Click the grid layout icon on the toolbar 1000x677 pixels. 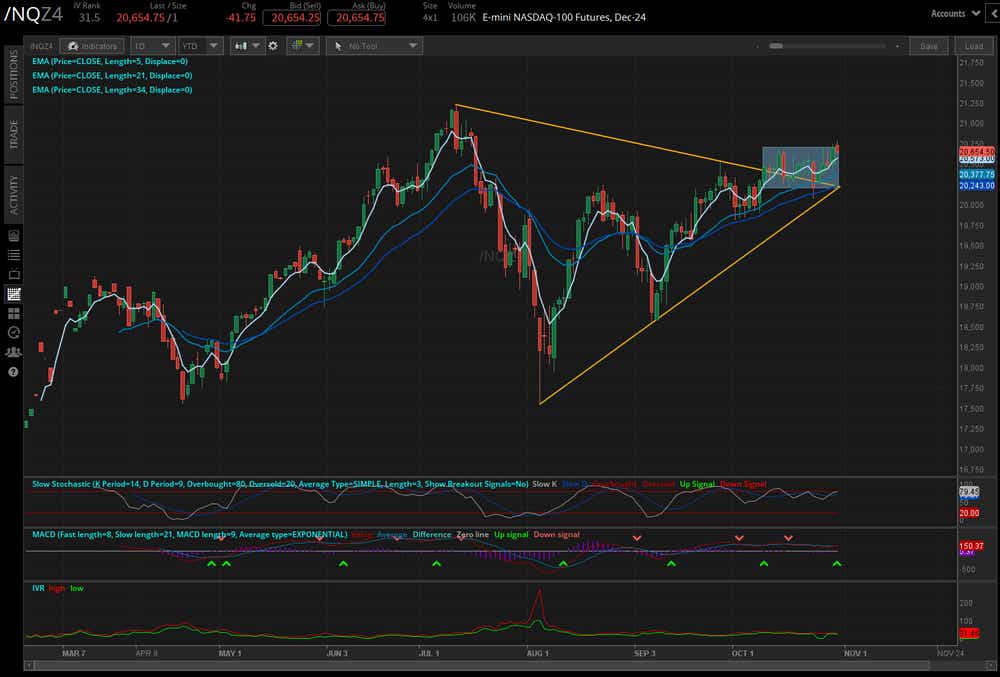[296, 45]
